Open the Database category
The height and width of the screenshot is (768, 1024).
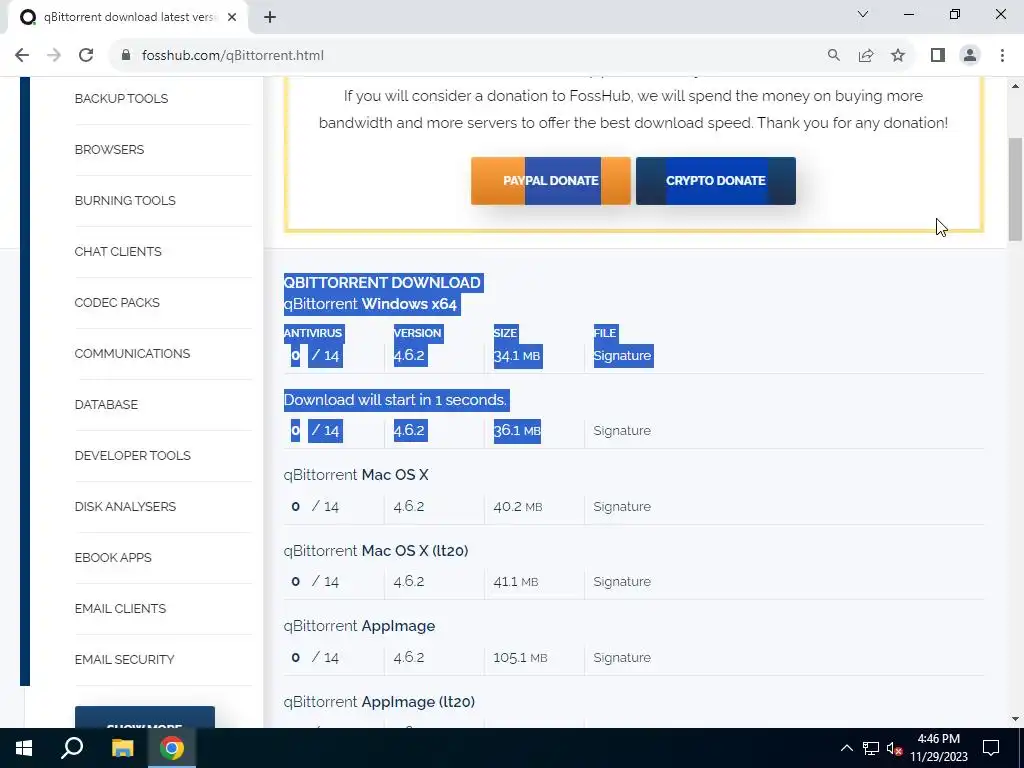click(x=106, y=404)
